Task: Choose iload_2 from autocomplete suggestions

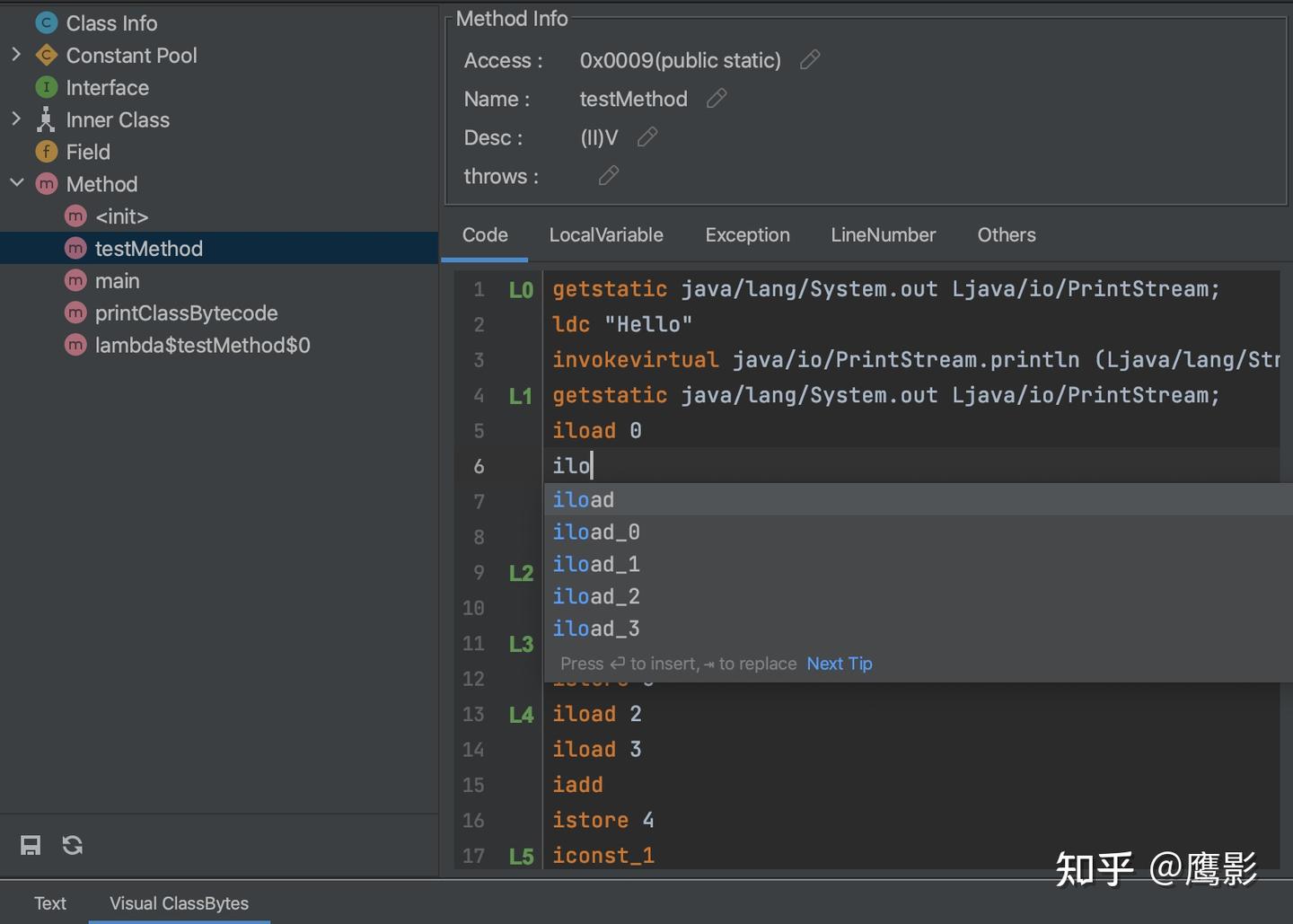Action: (596, 596)
